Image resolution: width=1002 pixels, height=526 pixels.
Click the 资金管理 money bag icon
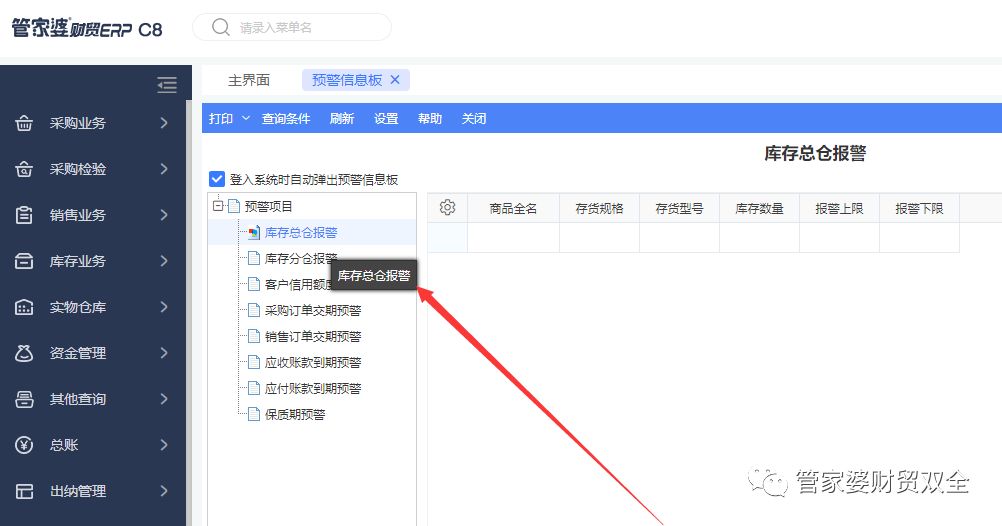pos(25,353)
